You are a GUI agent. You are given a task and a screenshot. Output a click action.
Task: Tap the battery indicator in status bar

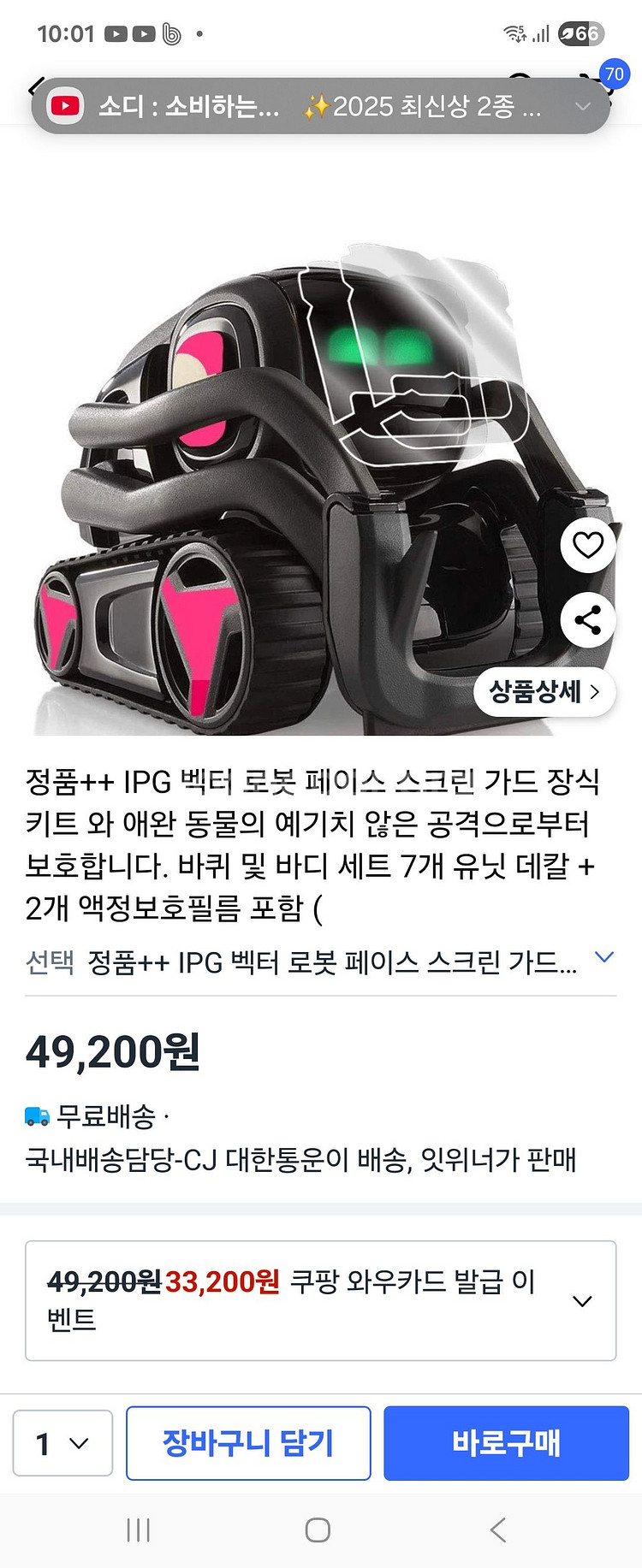pyautogui.click(x=581, y=33)
